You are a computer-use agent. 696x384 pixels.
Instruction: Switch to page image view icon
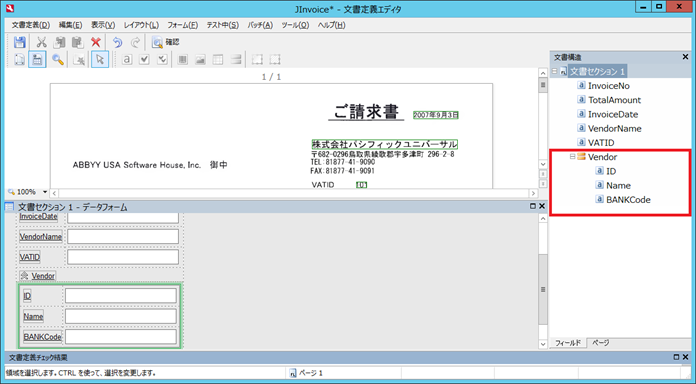[x=20, y=59]
